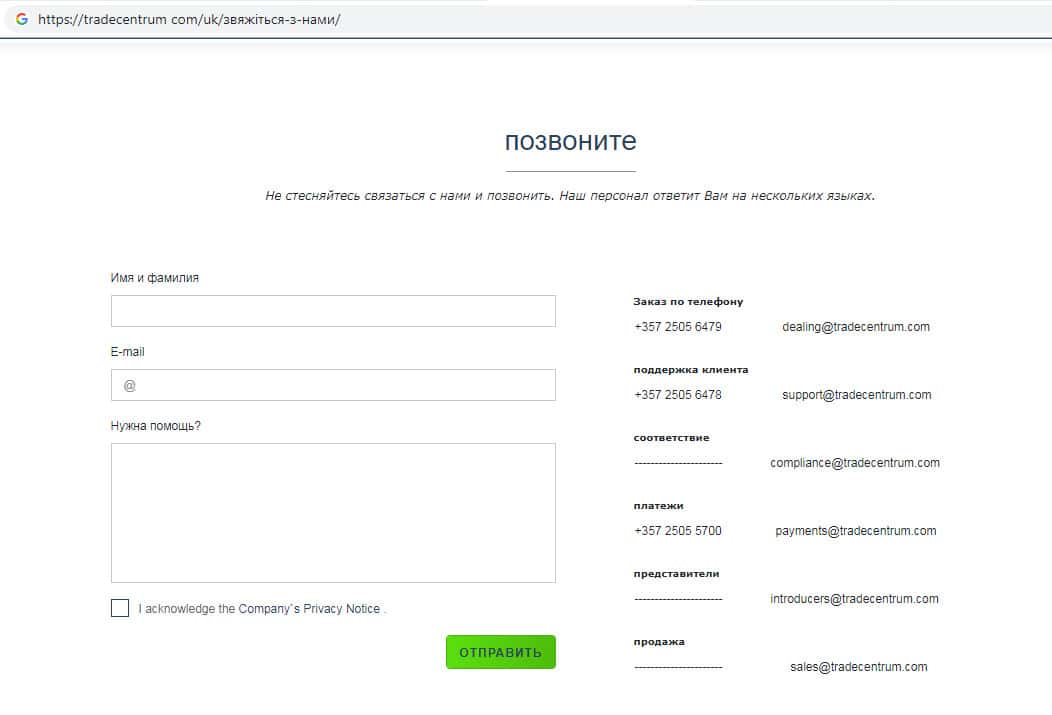Viewport: 1052px width, 715px height.
Task: Click the поддержка клиента label
Action: (691, 370)
